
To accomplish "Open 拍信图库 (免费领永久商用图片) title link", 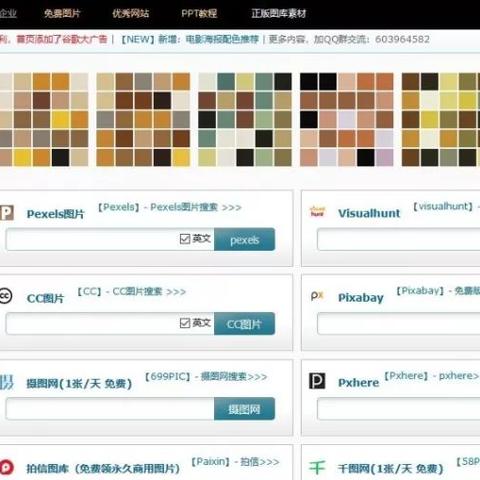I will pos(103,468).
